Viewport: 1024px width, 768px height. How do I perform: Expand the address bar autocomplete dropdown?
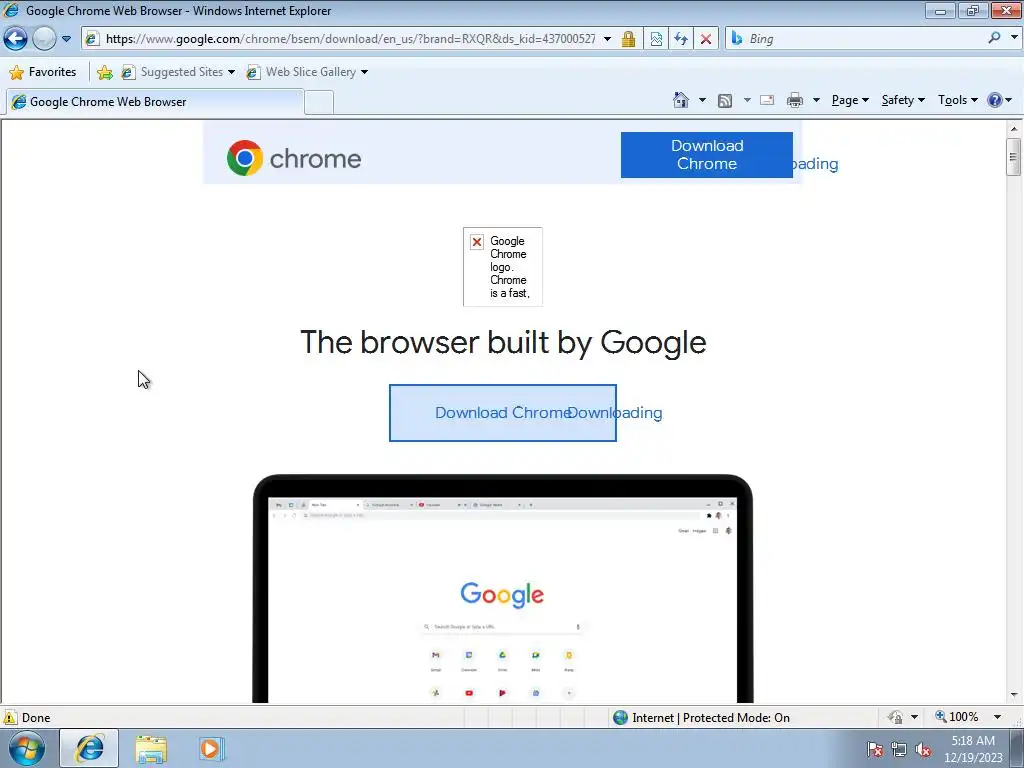click(x=607, y=39)
